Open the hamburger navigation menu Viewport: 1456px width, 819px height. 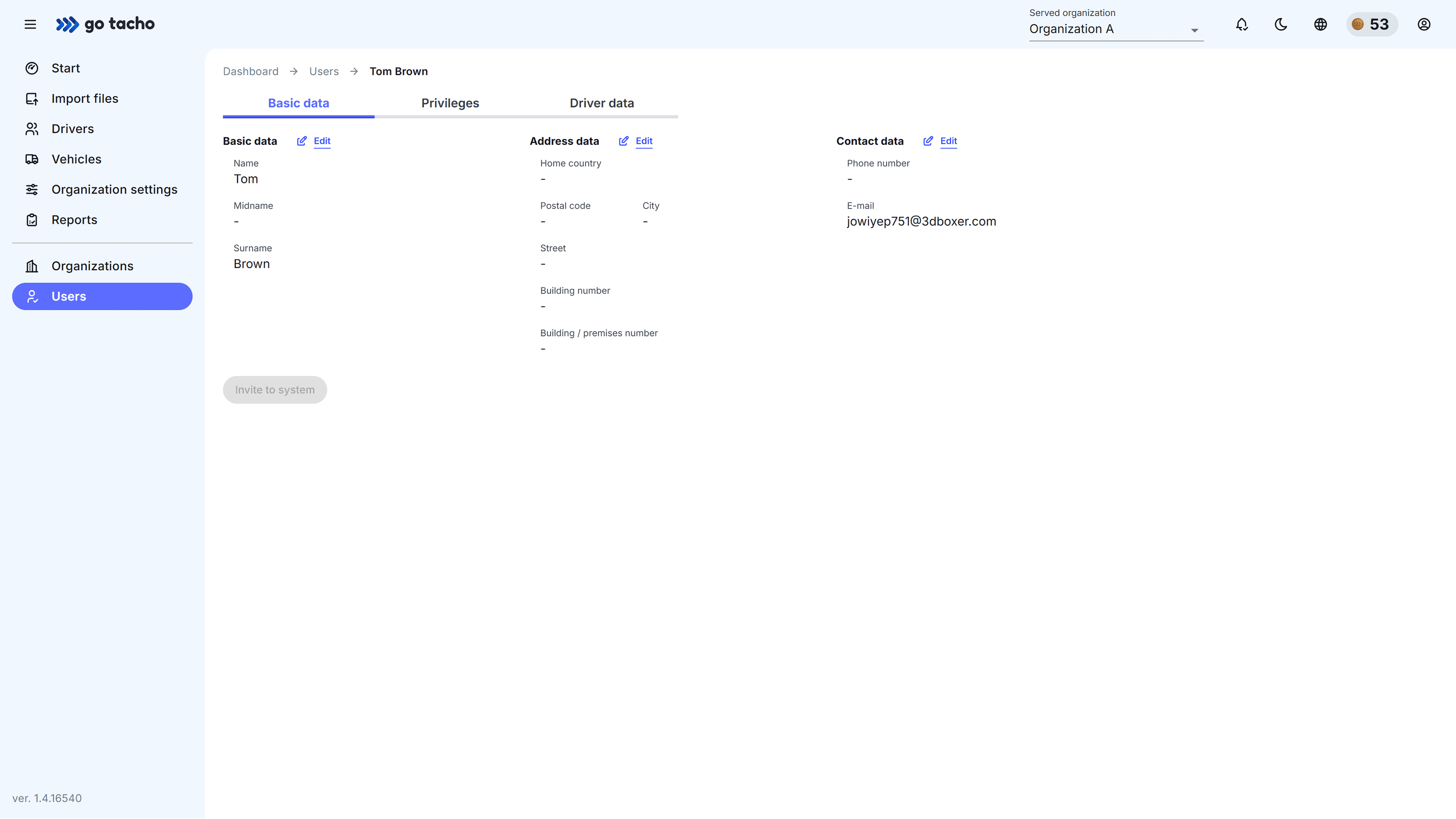pyautogui.click(x=30, y=24)
